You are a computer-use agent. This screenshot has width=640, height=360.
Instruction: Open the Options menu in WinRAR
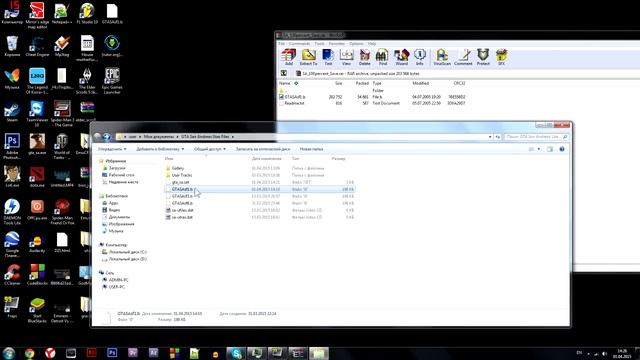click(356, 44)
